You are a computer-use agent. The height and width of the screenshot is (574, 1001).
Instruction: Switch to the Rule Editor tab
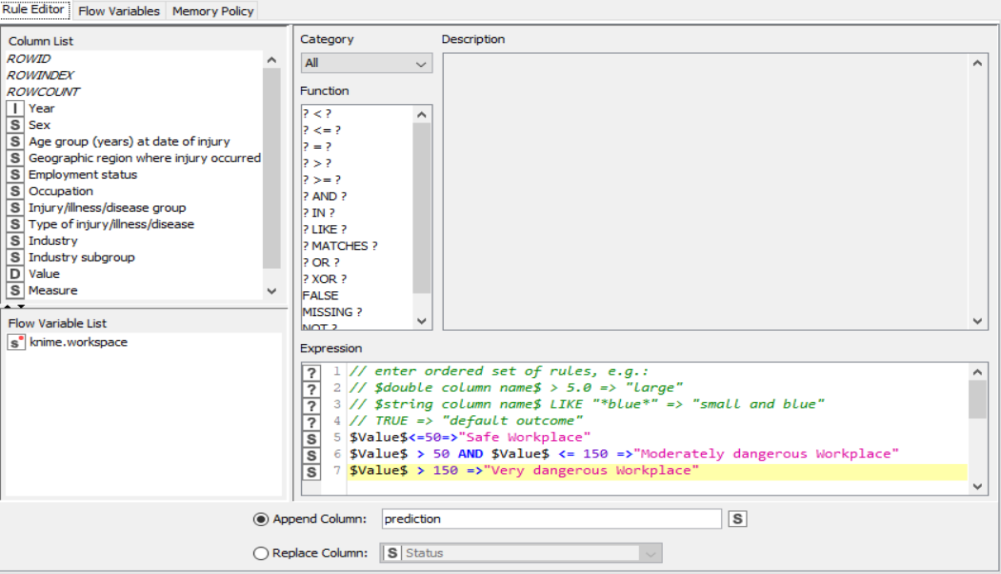(x=33, y=10)
